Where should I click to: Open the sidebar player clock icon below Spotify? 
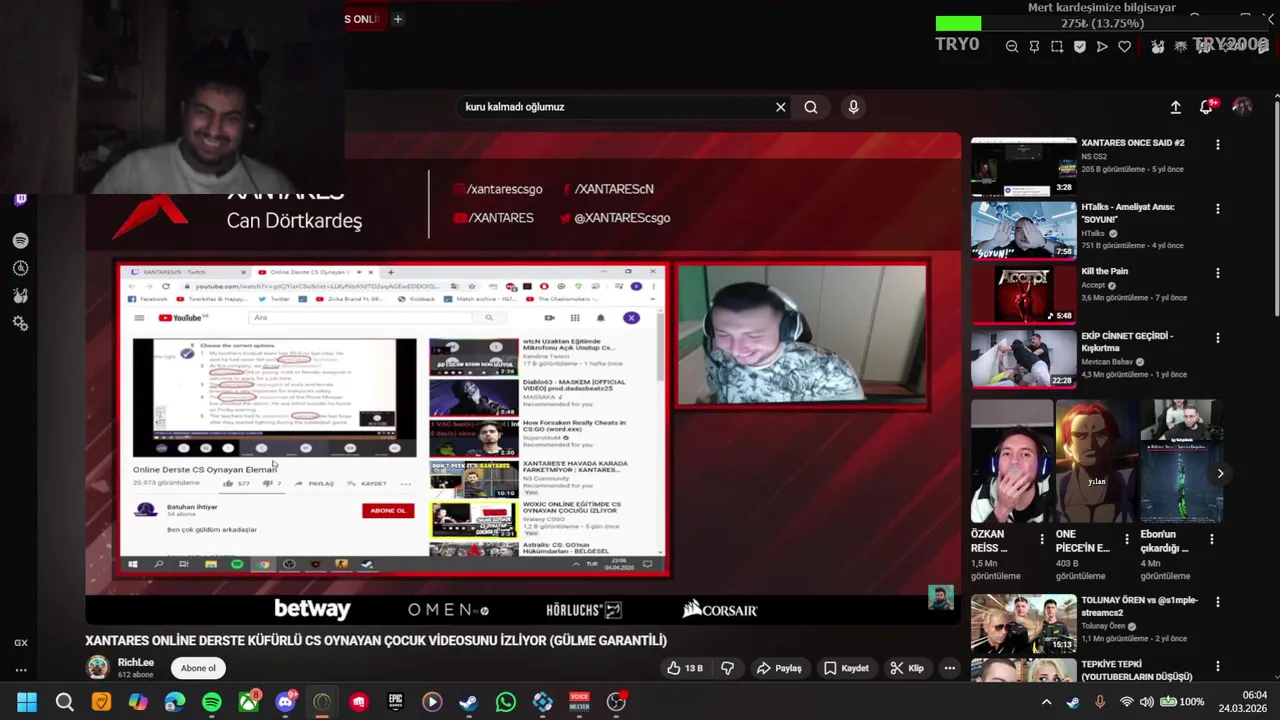(20, 268)
